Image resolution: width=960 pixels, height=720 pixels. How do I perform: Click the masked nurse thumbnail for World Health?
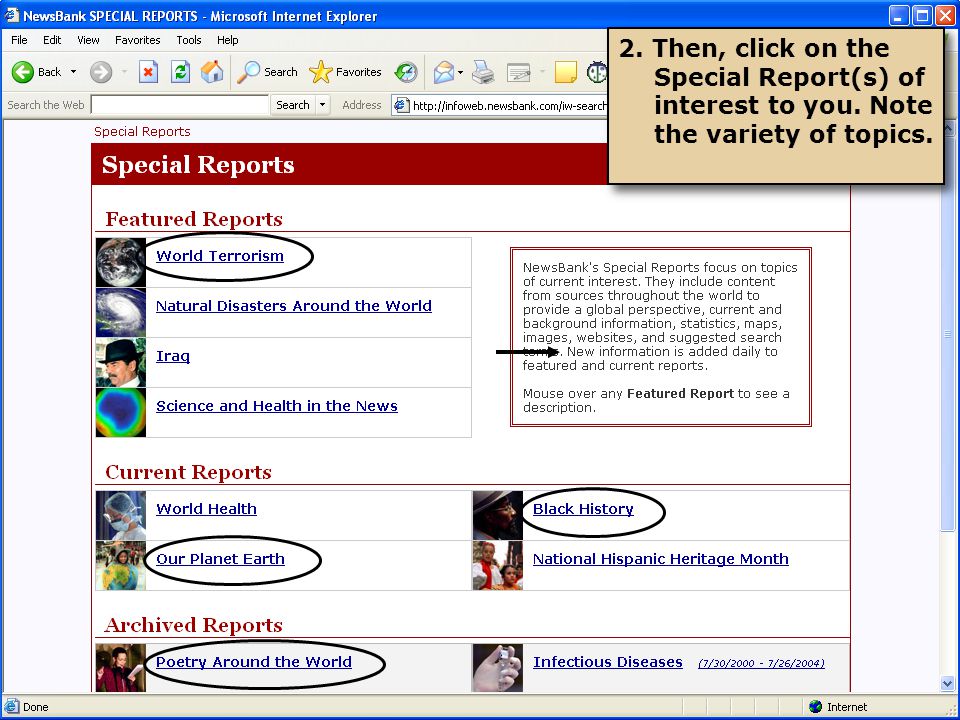click(121, 516)
